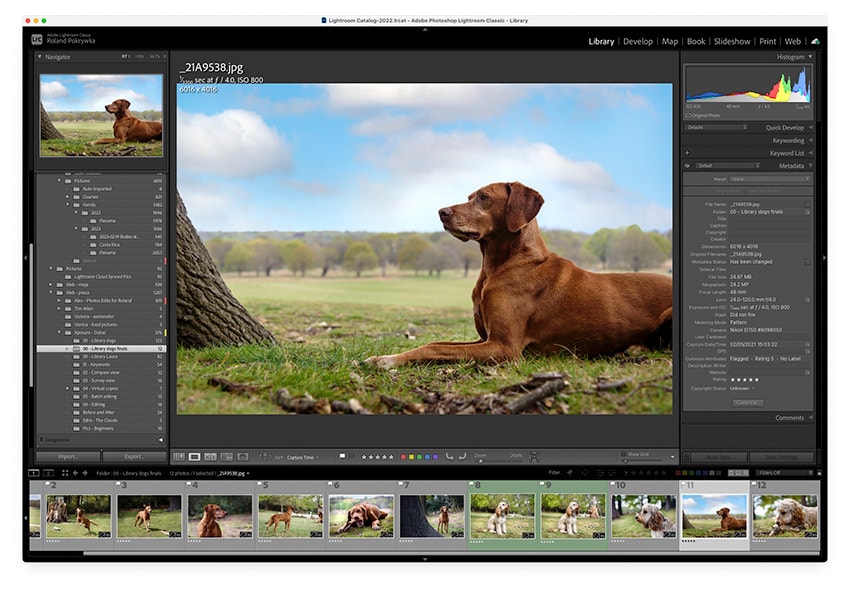Set a five-star rating in the toolbar
This screenshot has width=850, height=592.
(390, 455)
